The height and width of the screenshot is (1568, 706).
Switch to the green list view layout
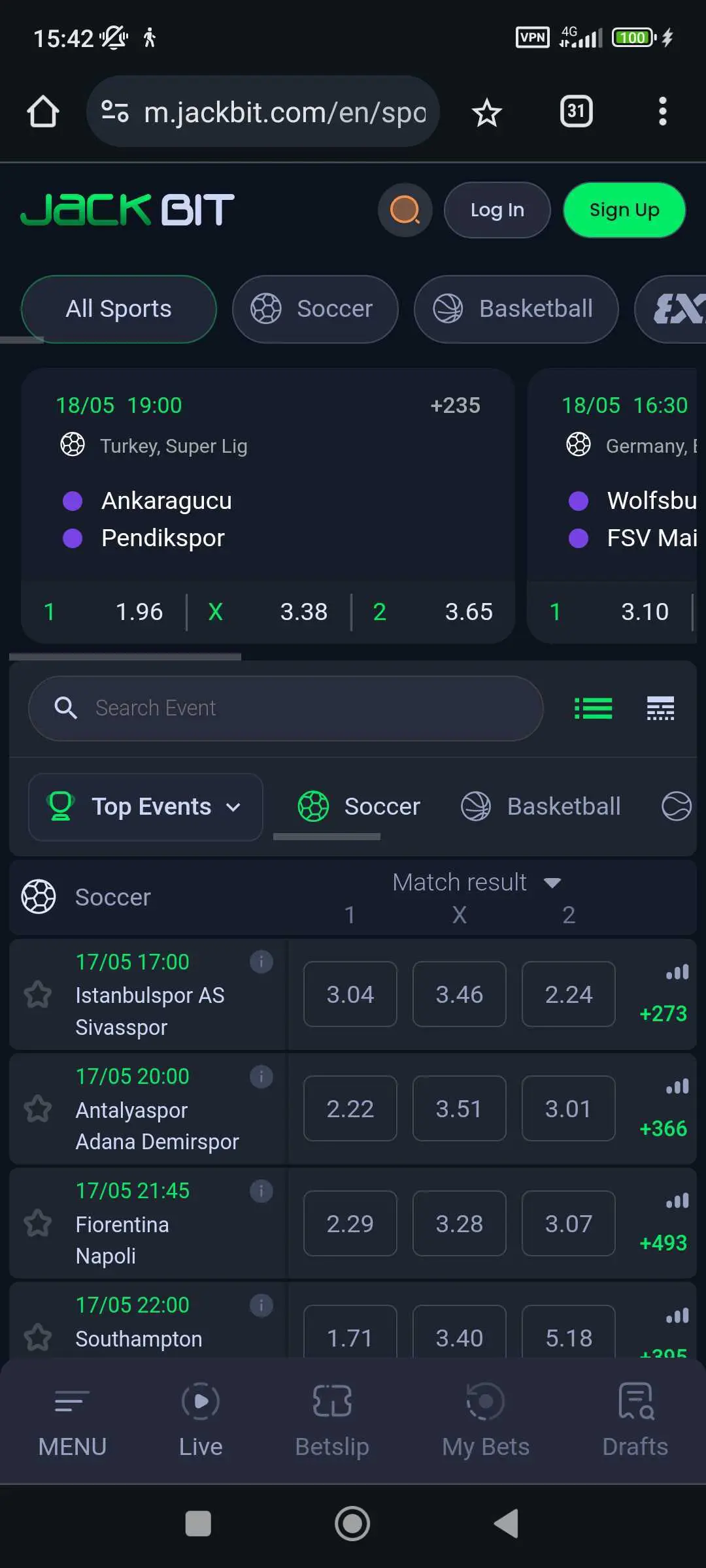[593, 708]
